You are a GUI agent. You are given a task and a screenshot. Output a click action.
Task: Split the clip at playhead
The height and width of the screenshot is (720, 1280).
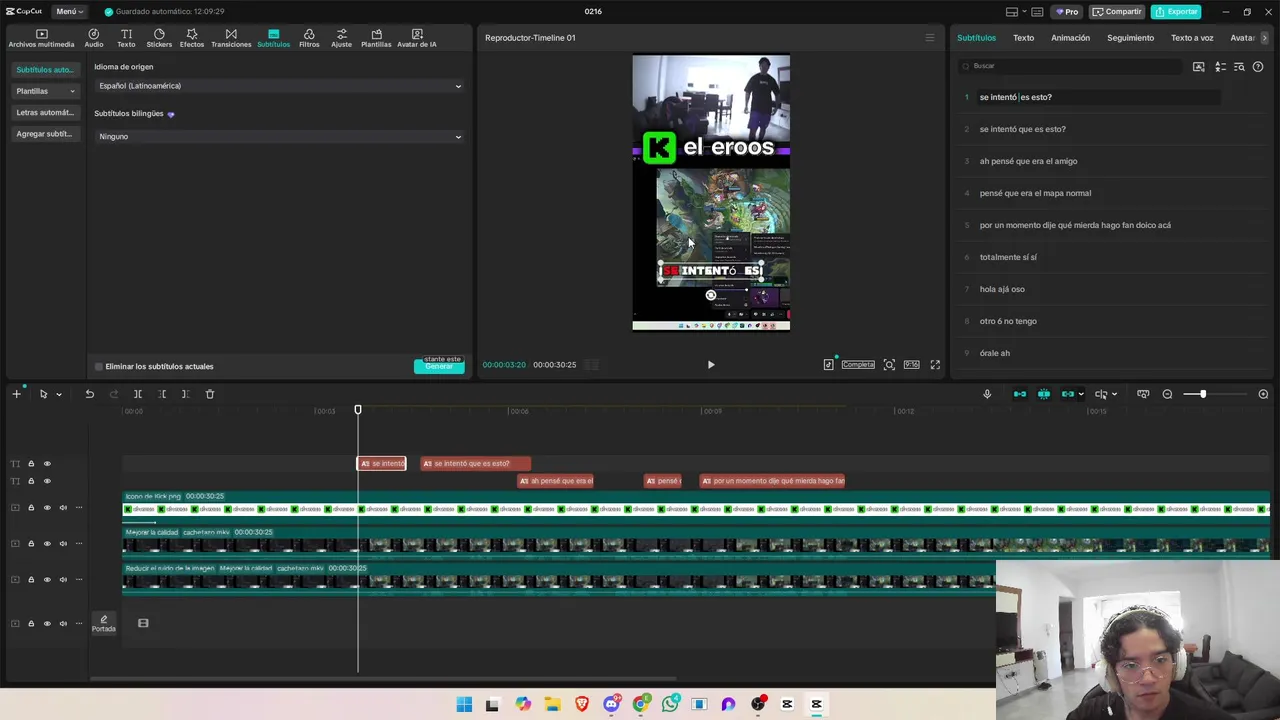[138, 394]
